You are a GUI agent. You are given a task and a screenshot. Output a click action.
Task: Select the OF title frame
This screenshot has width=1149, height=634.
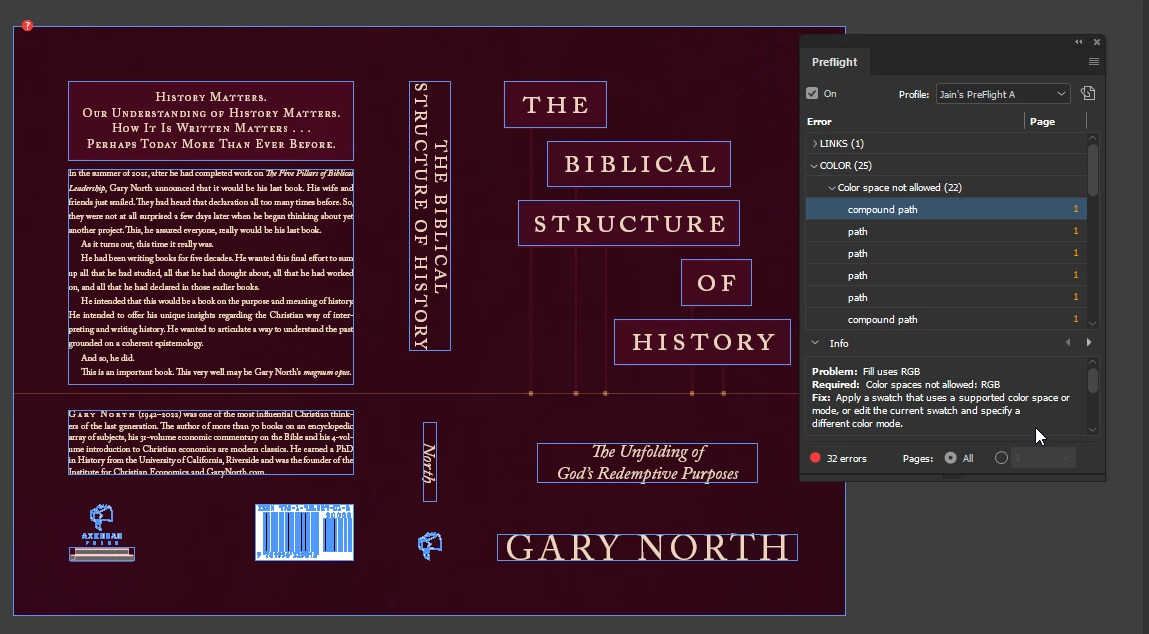coord(716,282)
